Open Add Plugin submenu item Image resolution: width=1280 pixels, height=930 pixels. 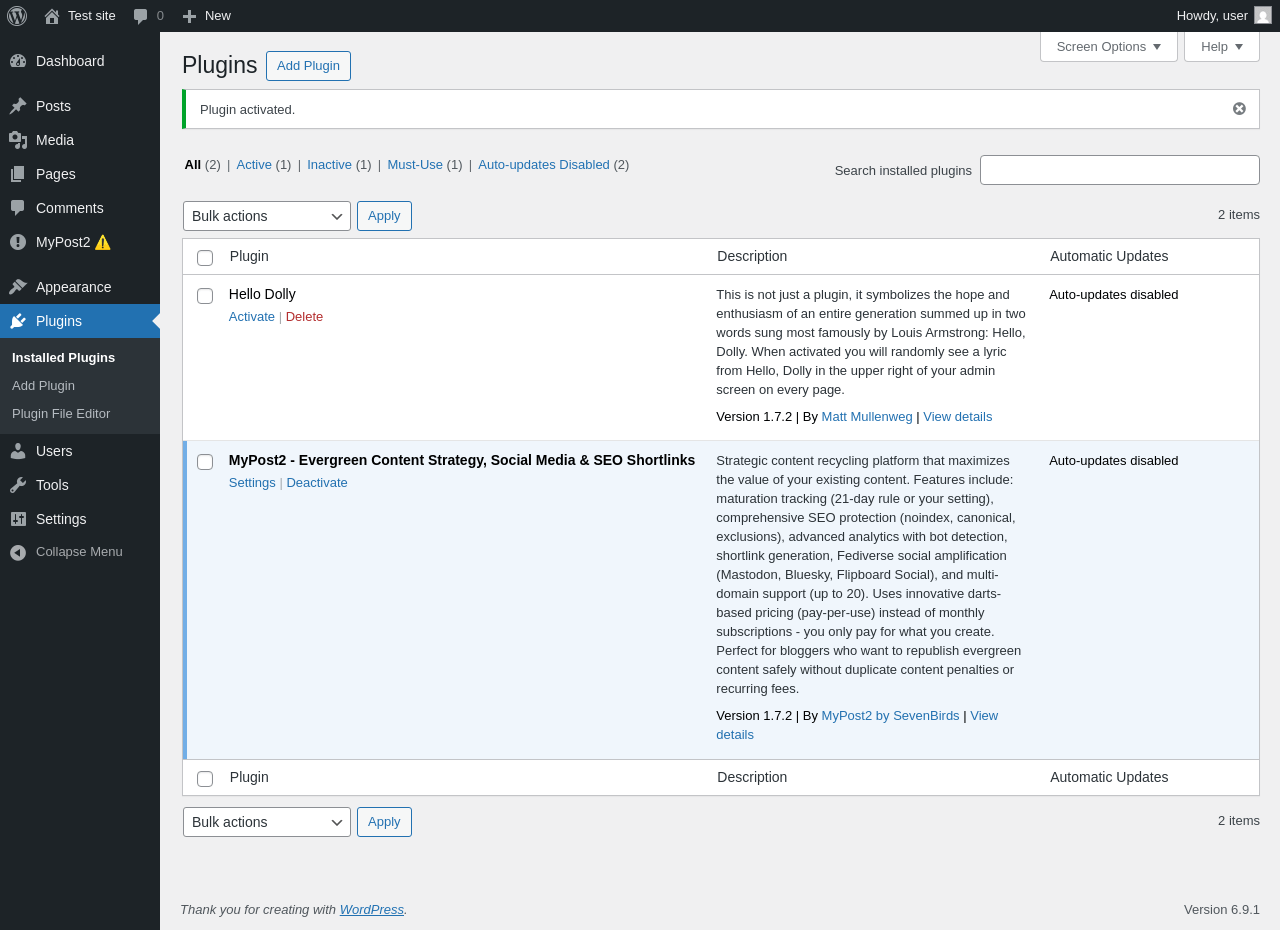[43, 385]
